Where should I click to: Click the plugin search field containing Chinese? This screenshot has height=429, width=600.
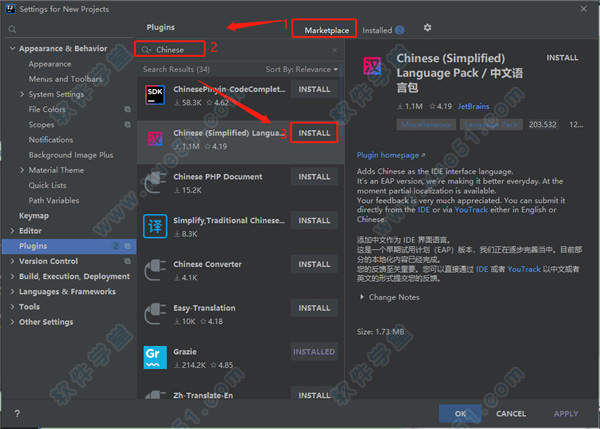coord(240,48)
